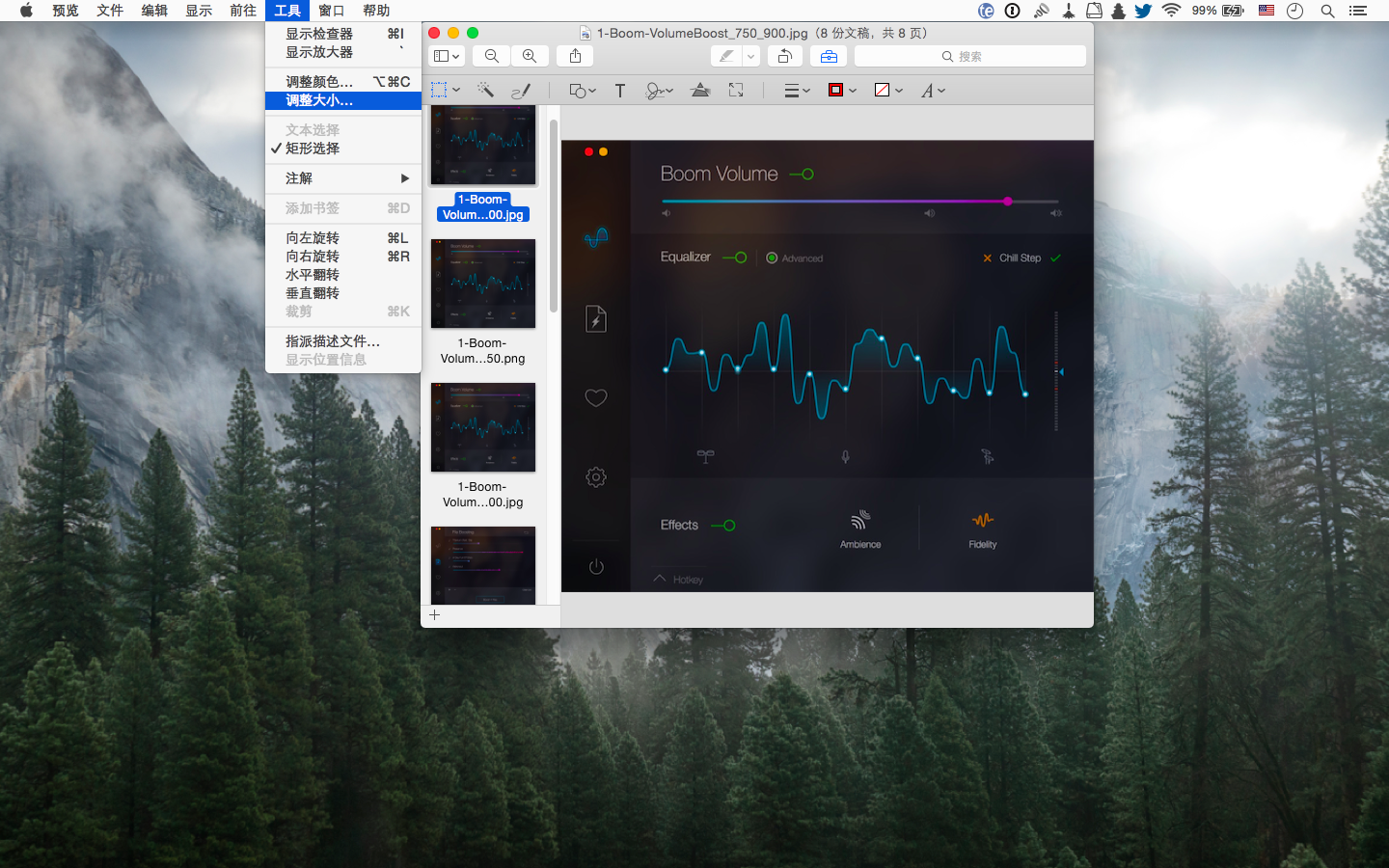The image size is (1389, 868).
Task: Open the border color dropdown
Action: pyautogui.click(x=842, y=90)
